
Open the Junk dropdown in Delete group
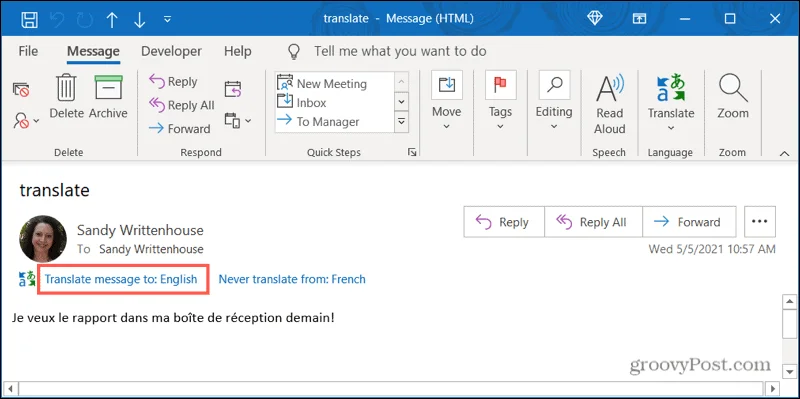coord(26,121)
